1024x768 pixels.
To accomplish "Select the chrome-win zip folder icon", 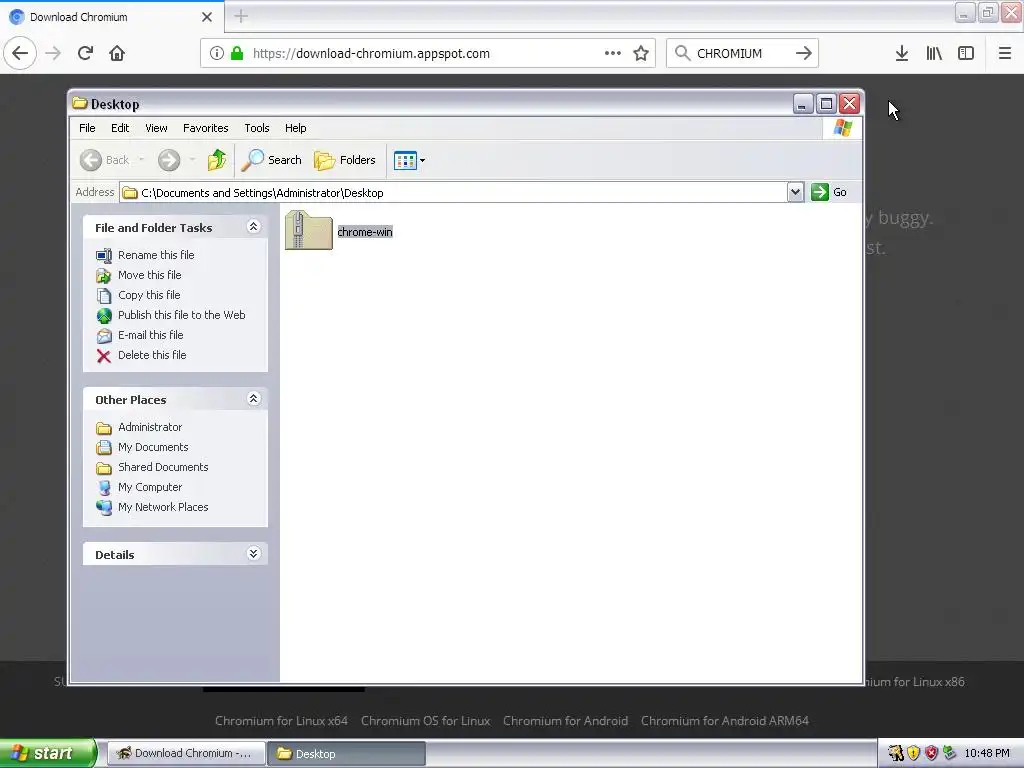I will tap(309, 231).
